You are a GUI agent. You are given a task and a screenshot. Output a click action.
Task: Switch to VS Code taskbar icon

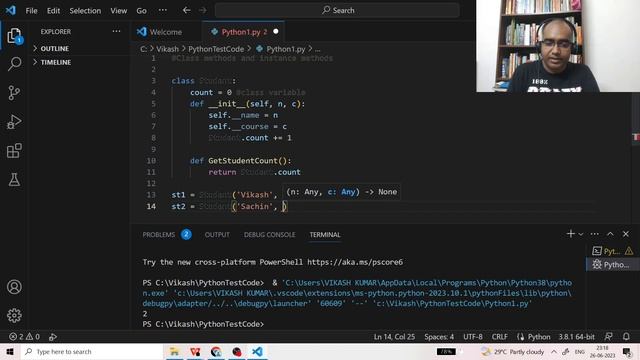[258, 351]
